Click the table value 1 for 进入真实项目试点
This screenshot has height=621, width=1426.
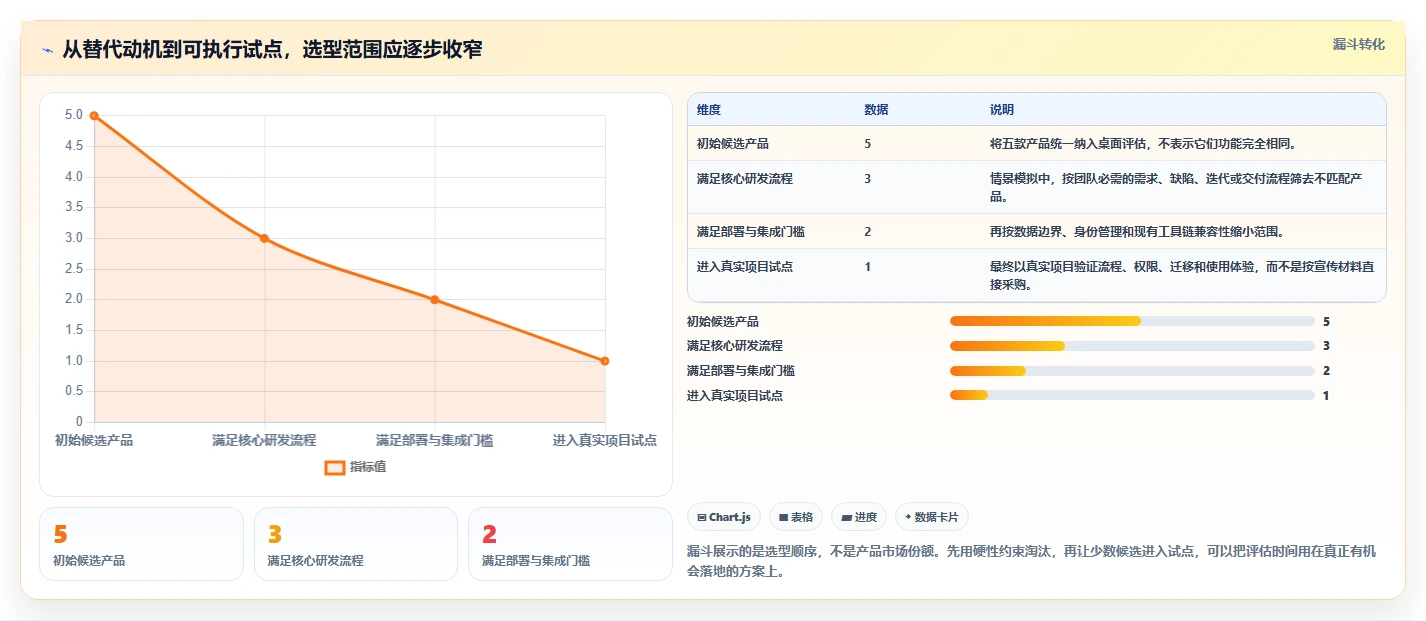coord(868,266)
